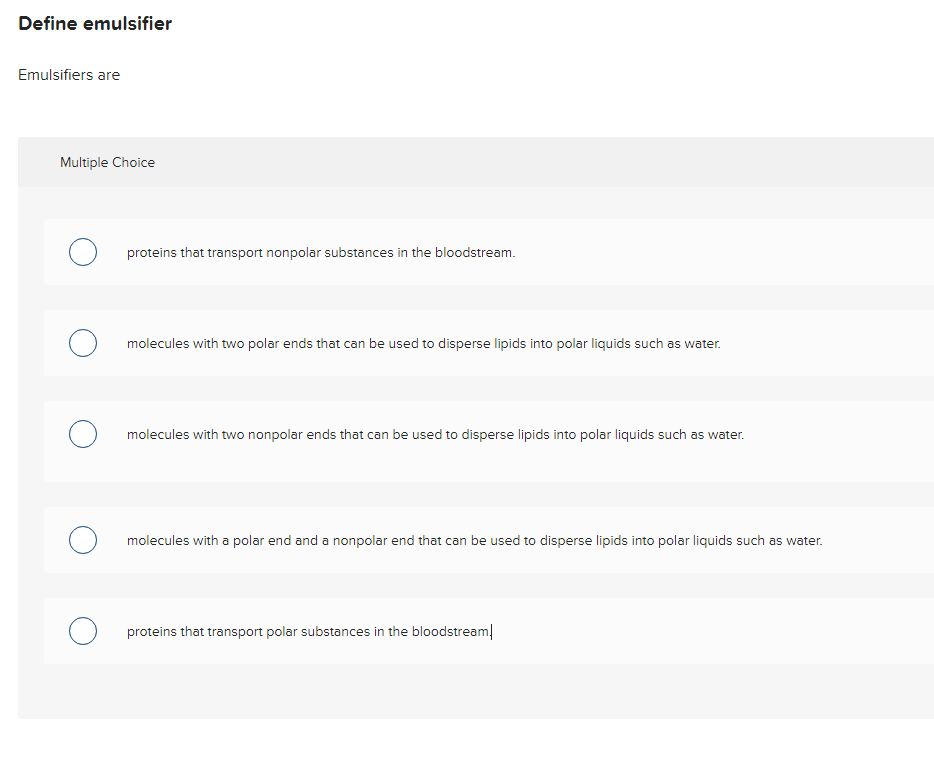Select the radio button for the proteins transporting nonpolar substances option
The image size is (934, 783).
pos(83,252)
